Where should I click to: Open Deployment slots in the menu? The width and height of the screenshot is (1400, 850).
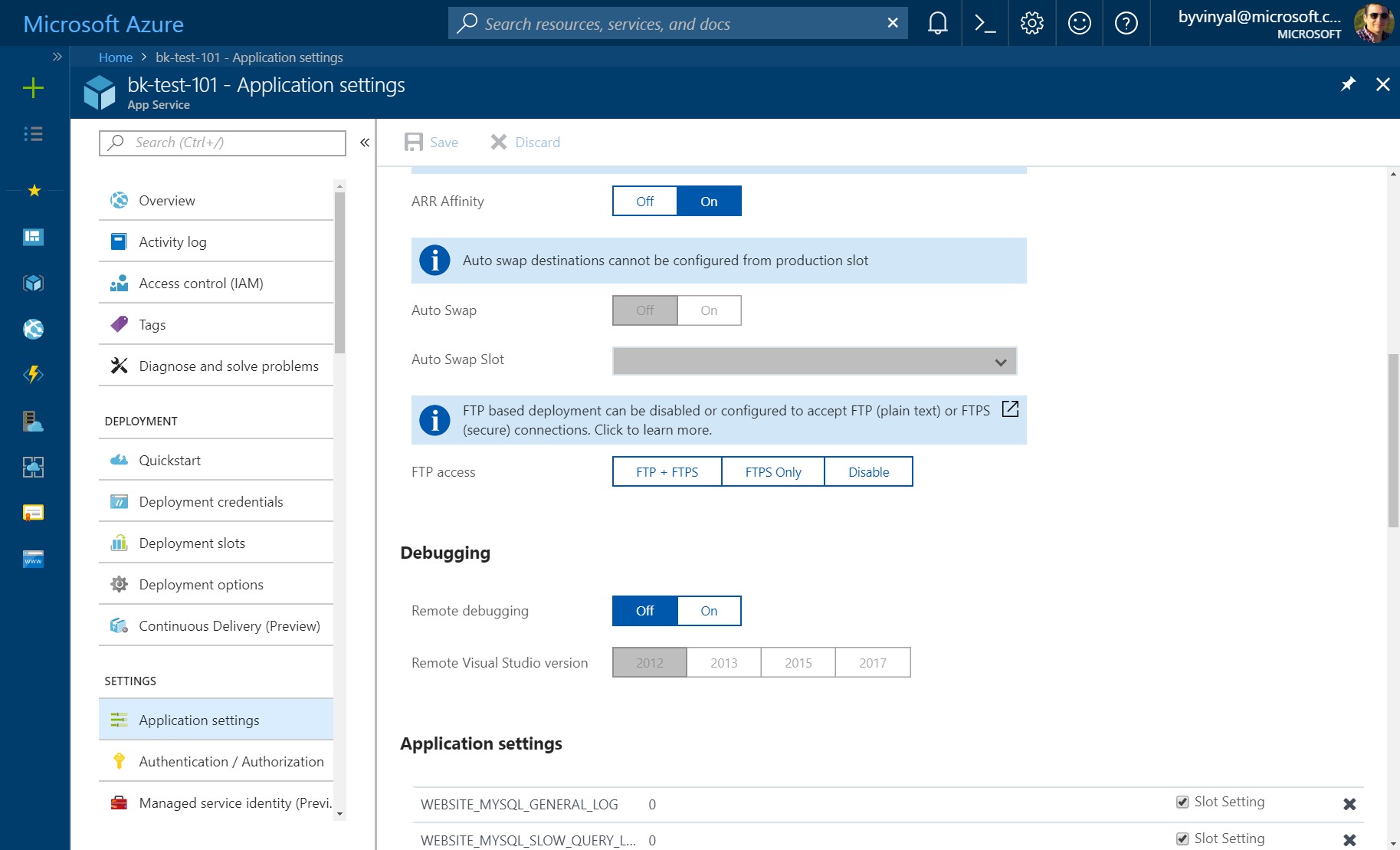pos(192,543)
